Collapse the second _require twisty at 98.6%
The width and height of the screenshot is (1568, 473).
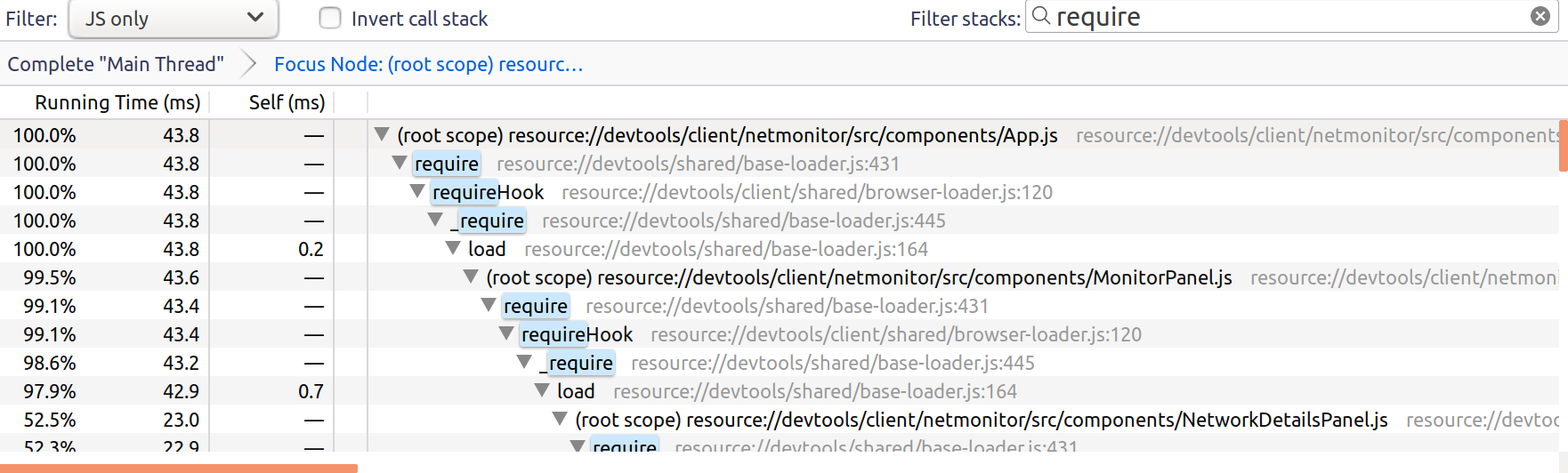[524, 363]
